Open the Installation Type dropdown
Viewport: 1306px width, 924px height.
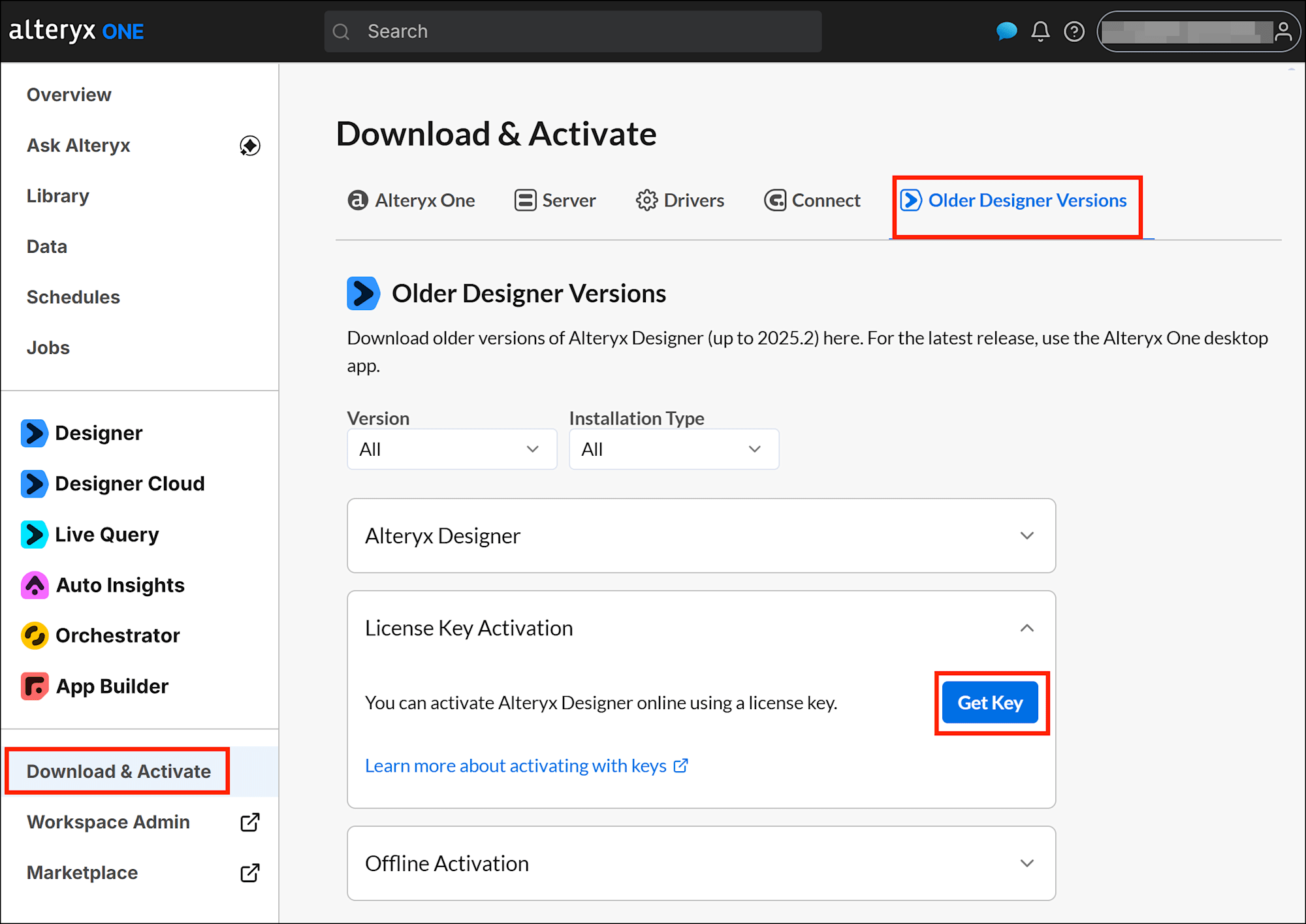pyautogui.click(x=674, y=449)
